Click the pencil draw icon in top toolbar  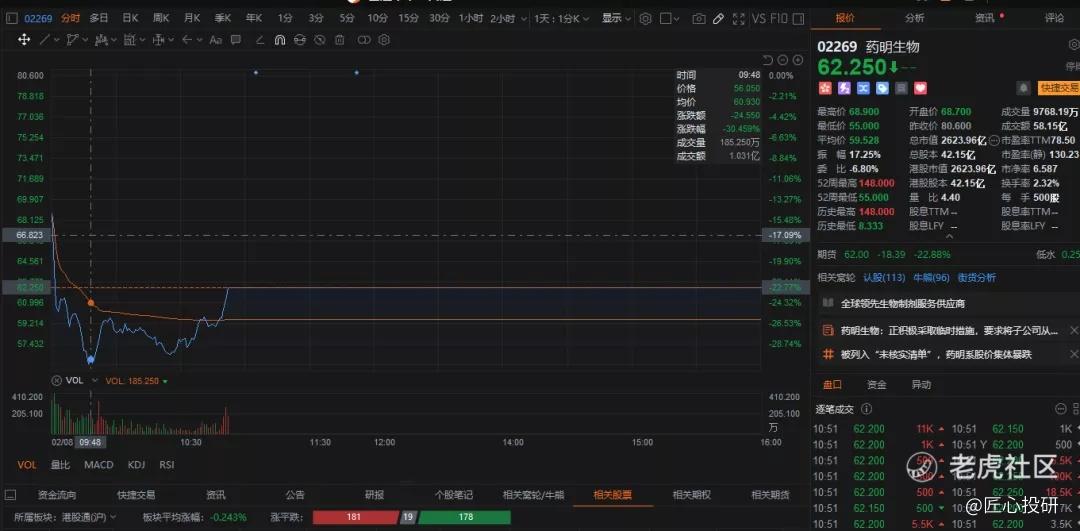click(718, 19)
